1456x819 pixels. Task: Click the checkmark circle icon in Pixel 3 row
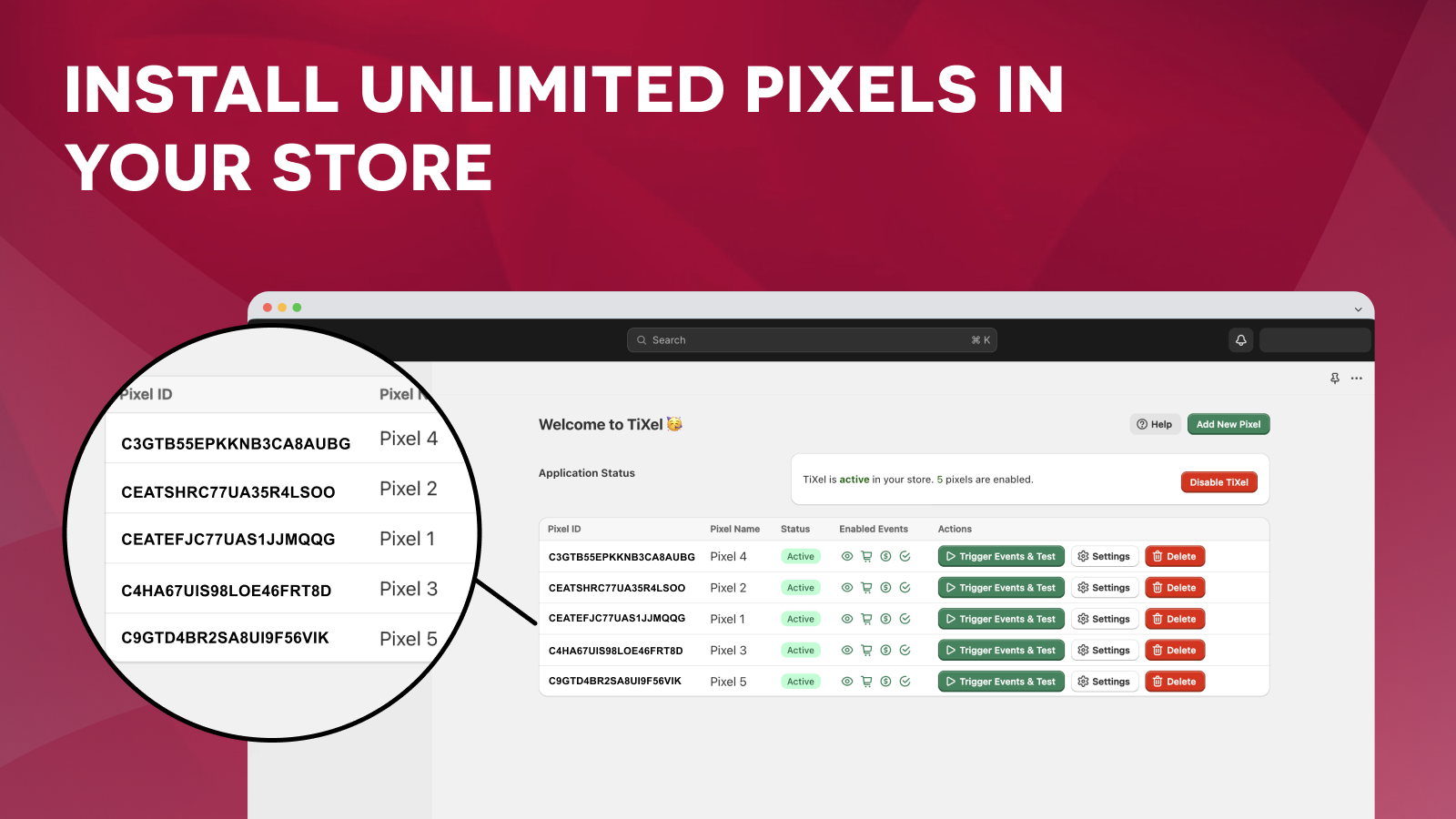click(x=905, y=650)
